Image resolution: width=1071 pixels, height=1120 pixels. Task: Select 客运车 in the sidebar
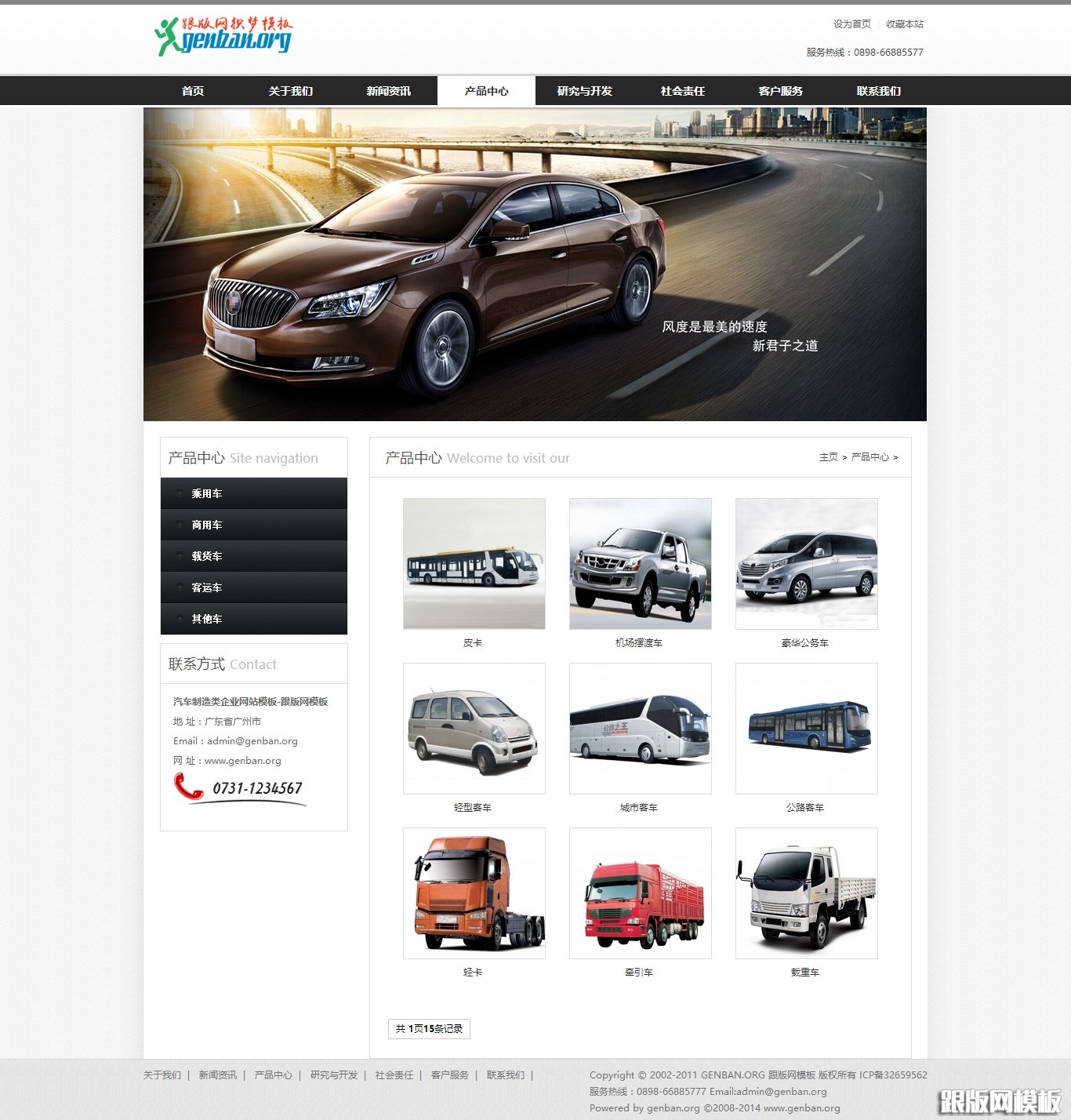pyautogui.click(x=254, y=587)
